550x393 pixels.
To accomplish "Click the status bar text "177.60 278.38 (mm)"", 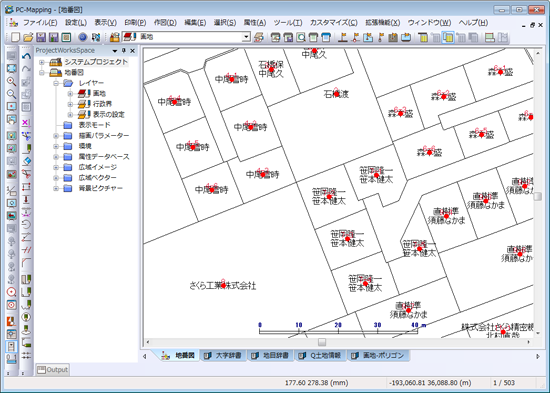I will pos(316,383).
